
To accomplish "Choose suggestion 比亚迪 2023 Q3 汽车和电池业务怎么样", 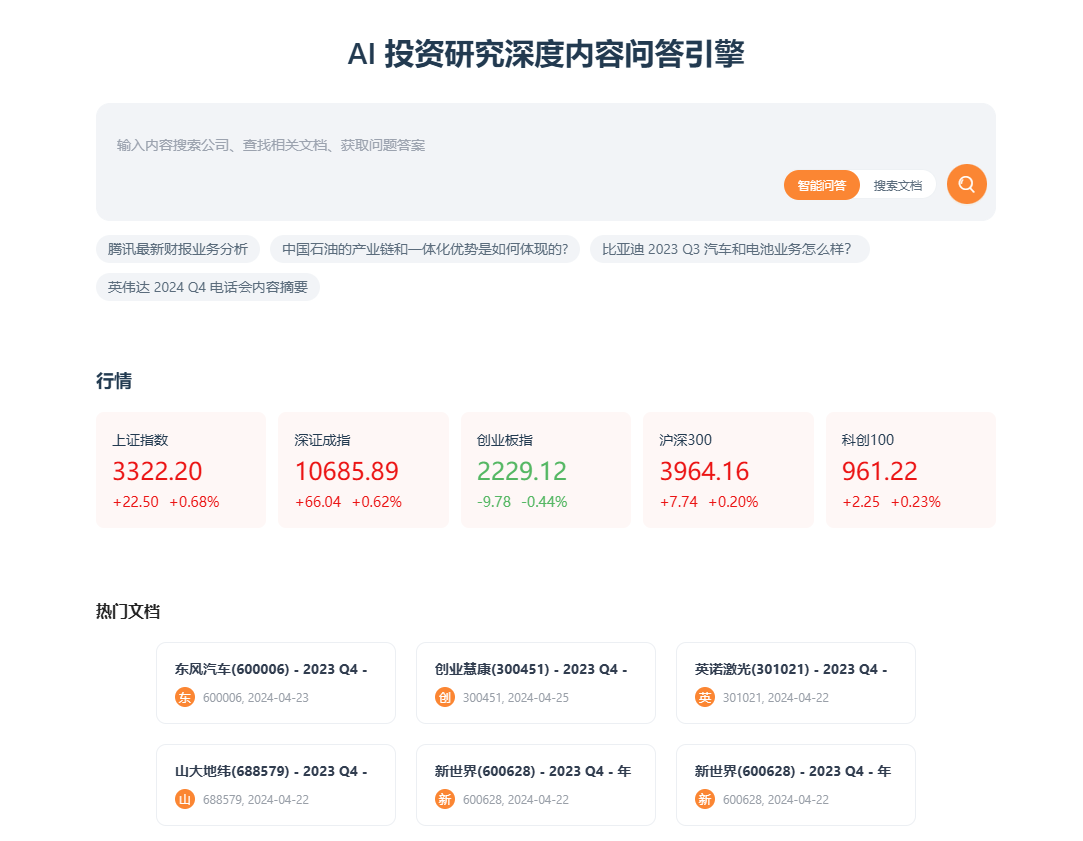I will (x=729, y=249).
